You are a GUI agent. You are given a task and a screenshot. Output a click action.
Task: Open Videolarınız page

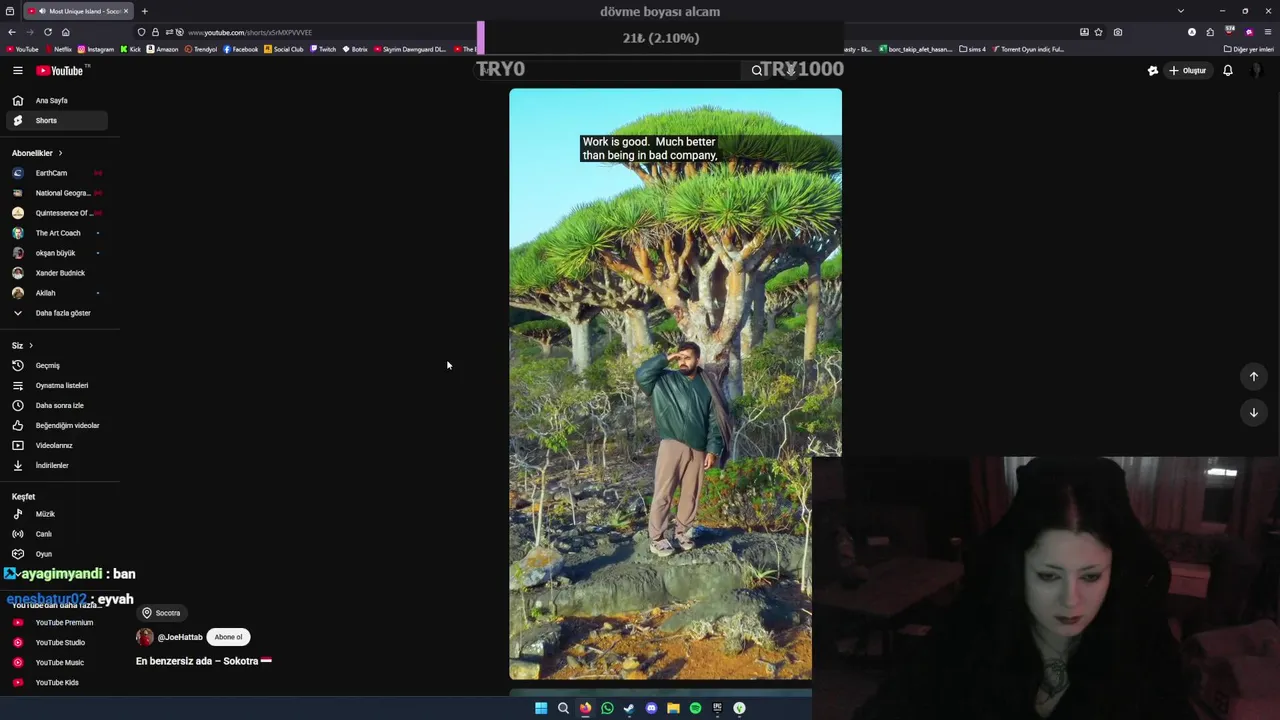click(x=56, y=445)
